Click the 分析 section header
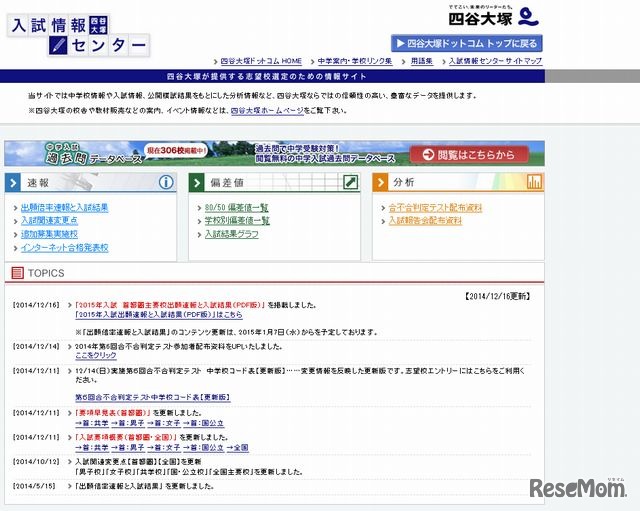Image resolution: width=640 pixels, height=511 pixels. 458,182
